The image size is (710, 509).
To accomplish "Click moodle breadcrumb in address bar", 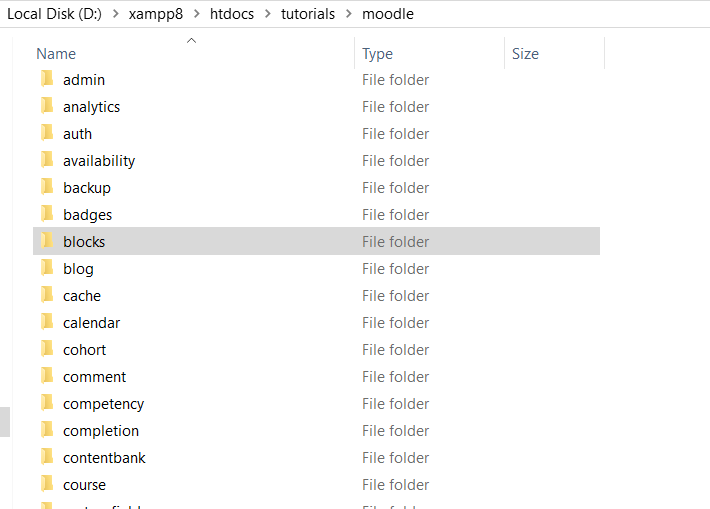I will (x=388, y=14).
